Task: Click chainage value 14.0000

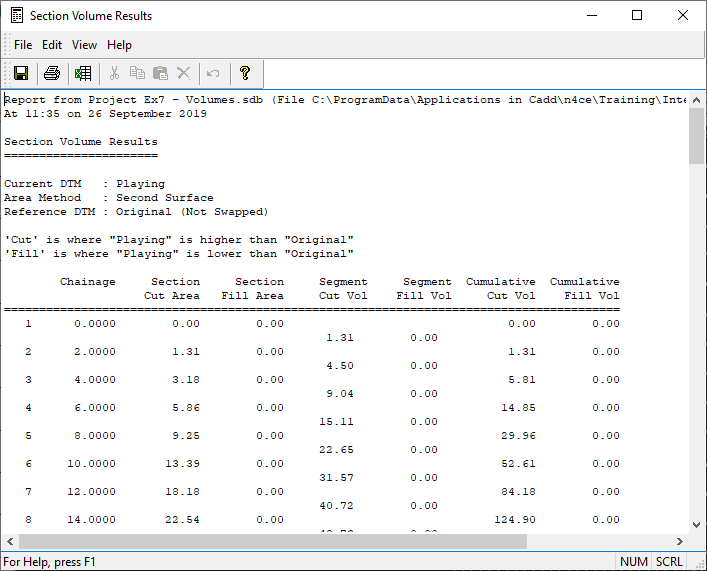Action: point(91,519)
